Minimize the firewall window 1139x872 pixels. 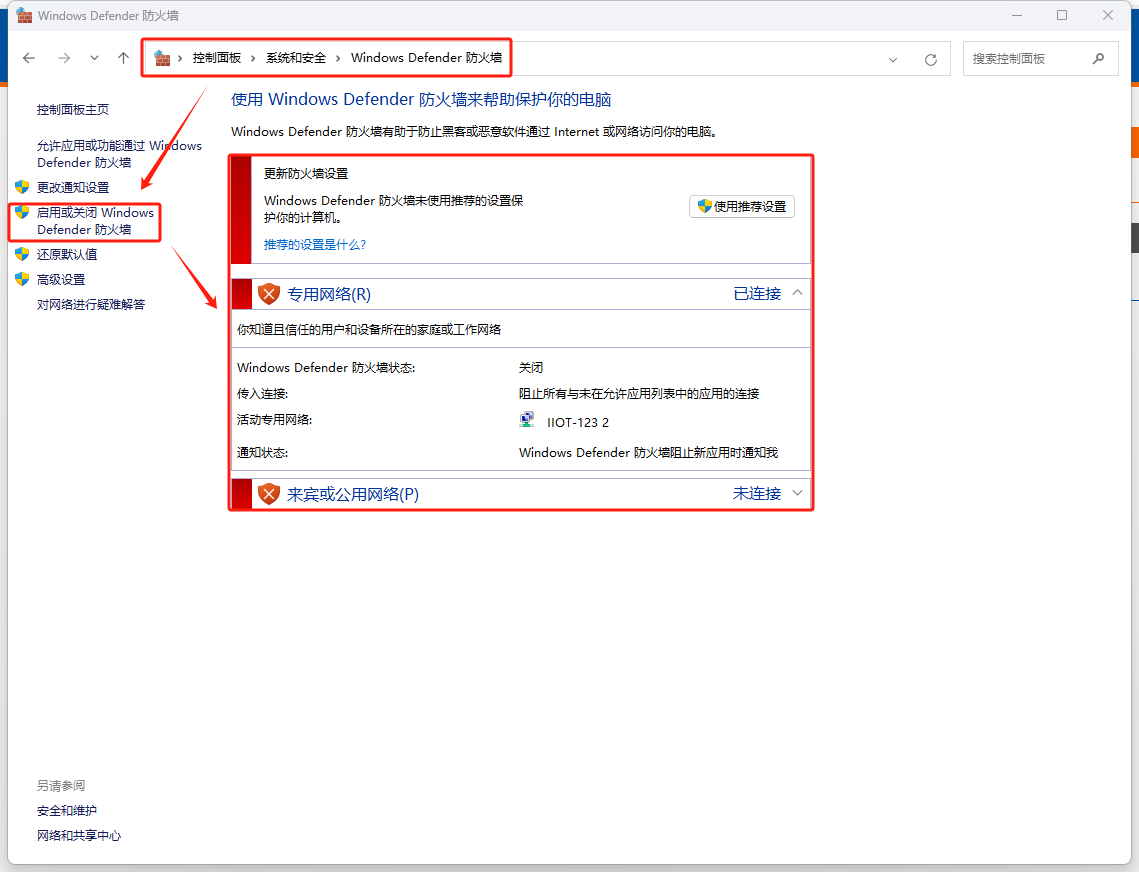click(x=1017, y=15)
